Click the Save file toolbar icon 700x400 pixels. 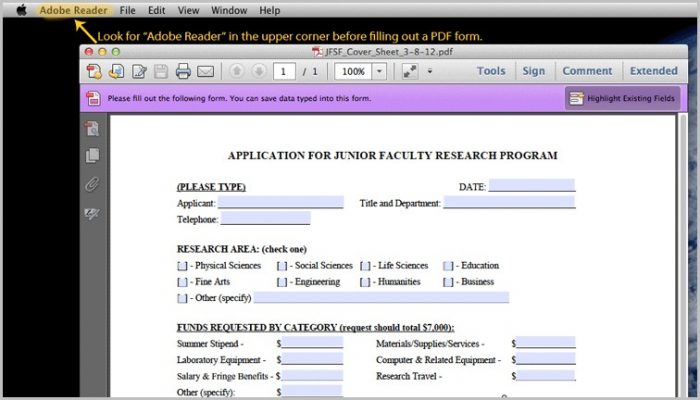click(161, 71)
